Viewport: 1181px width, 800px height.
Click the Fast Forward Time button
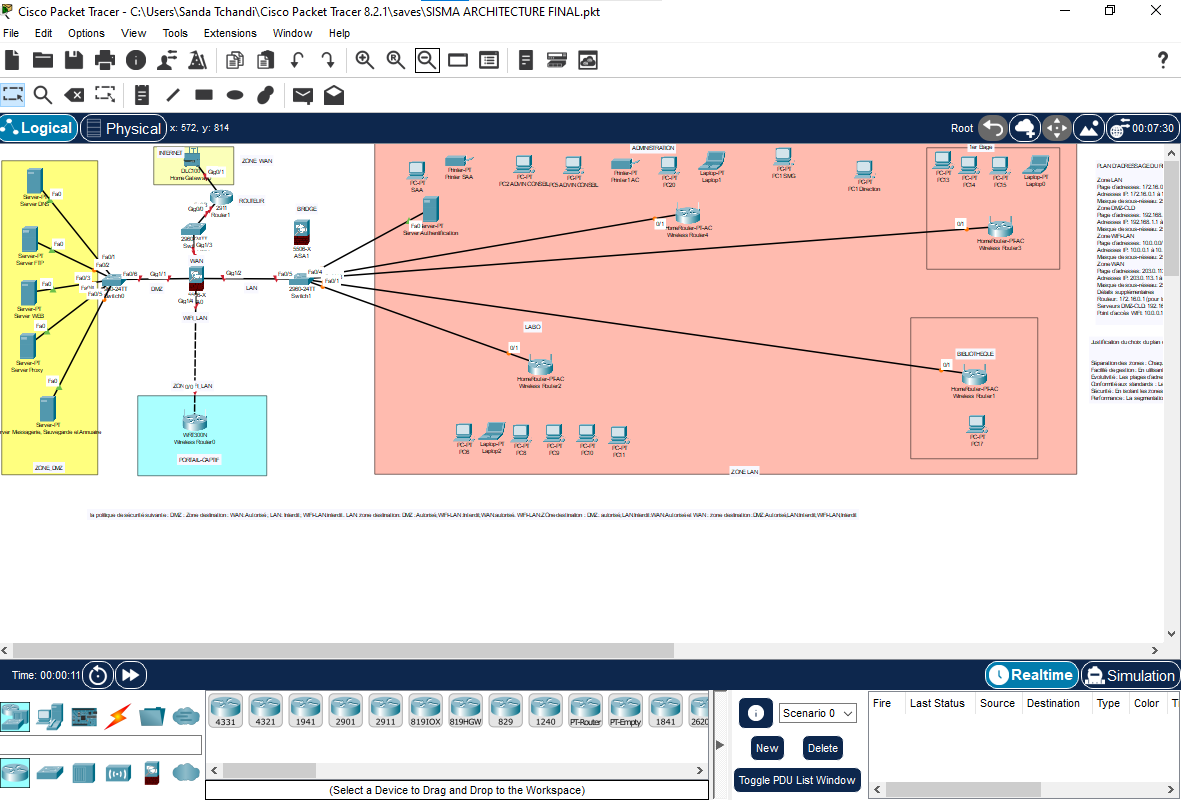[131, 675]
